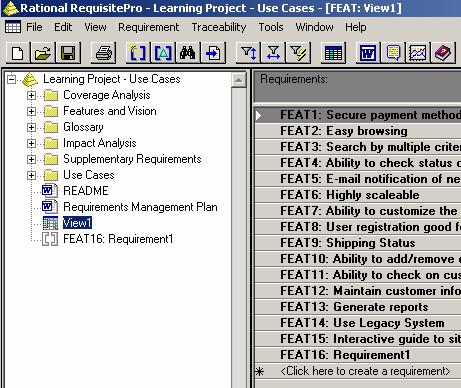Click <Click here to create a requirement> row
This screenshot has height=388, width=461.
358,371
